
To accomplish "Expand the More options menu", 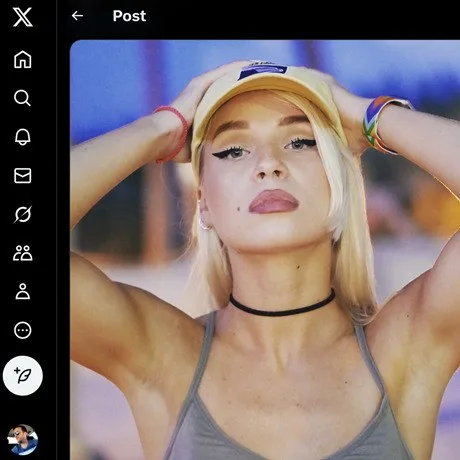I will [x=23, y=330].
